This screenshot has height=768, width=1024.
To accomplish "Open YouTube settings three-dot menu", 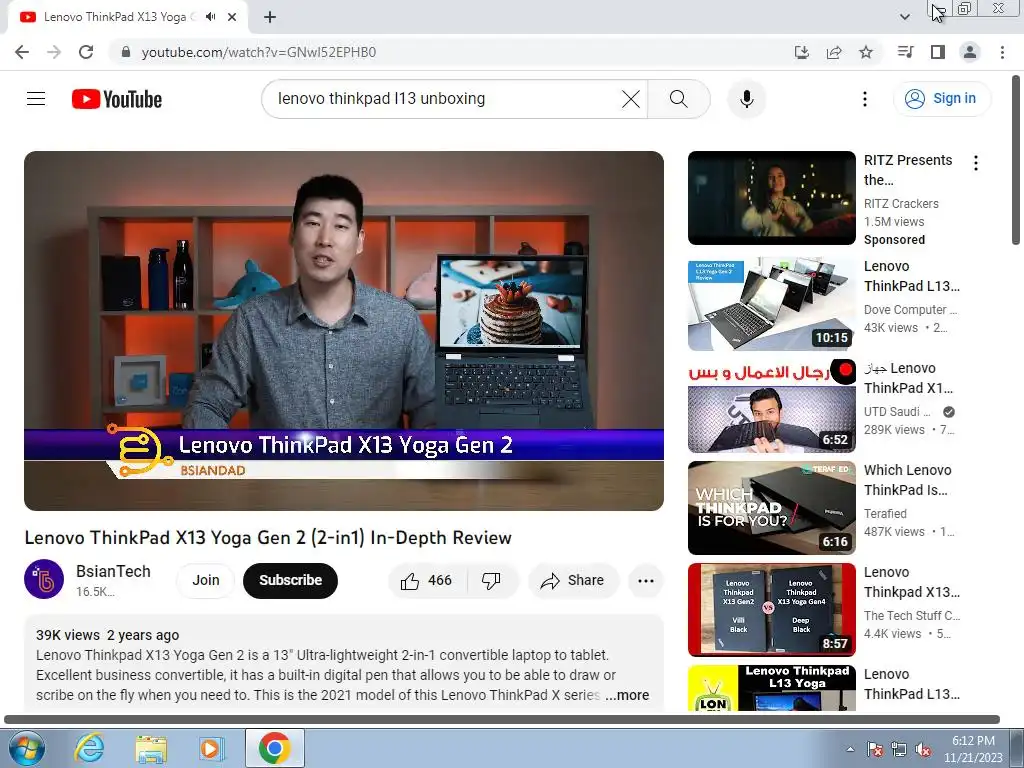I will tap(865, 99).
